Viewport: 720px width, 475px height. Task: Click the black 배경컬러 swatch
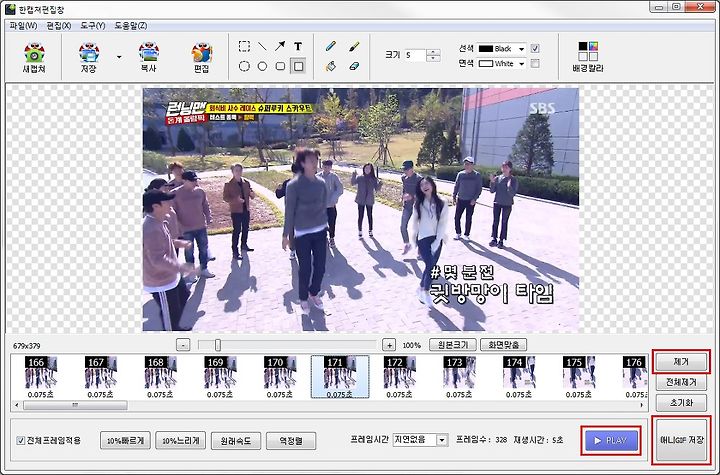pyautogui.click(x=583, y=45)
